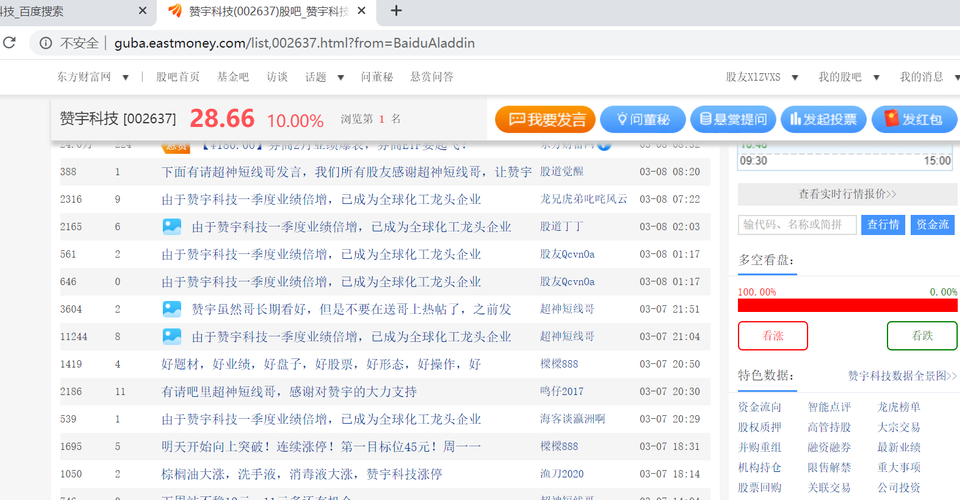This screenshot has height=500, width=960.
Task: Open 公司投资 data link
Action: click(899, 488)
